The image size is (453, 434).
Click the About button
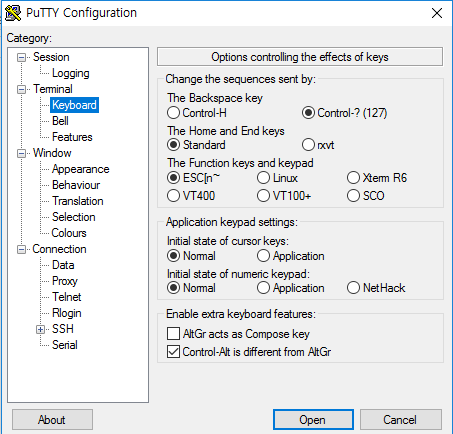[x=52, y=420]
